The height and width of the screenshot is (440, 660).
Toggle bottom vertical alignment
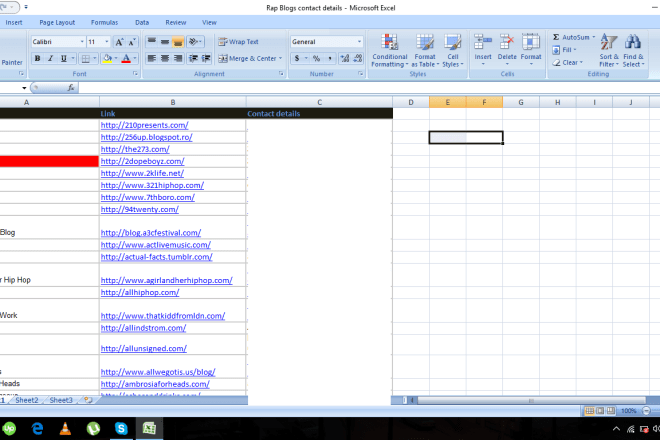tap(178, 42)
